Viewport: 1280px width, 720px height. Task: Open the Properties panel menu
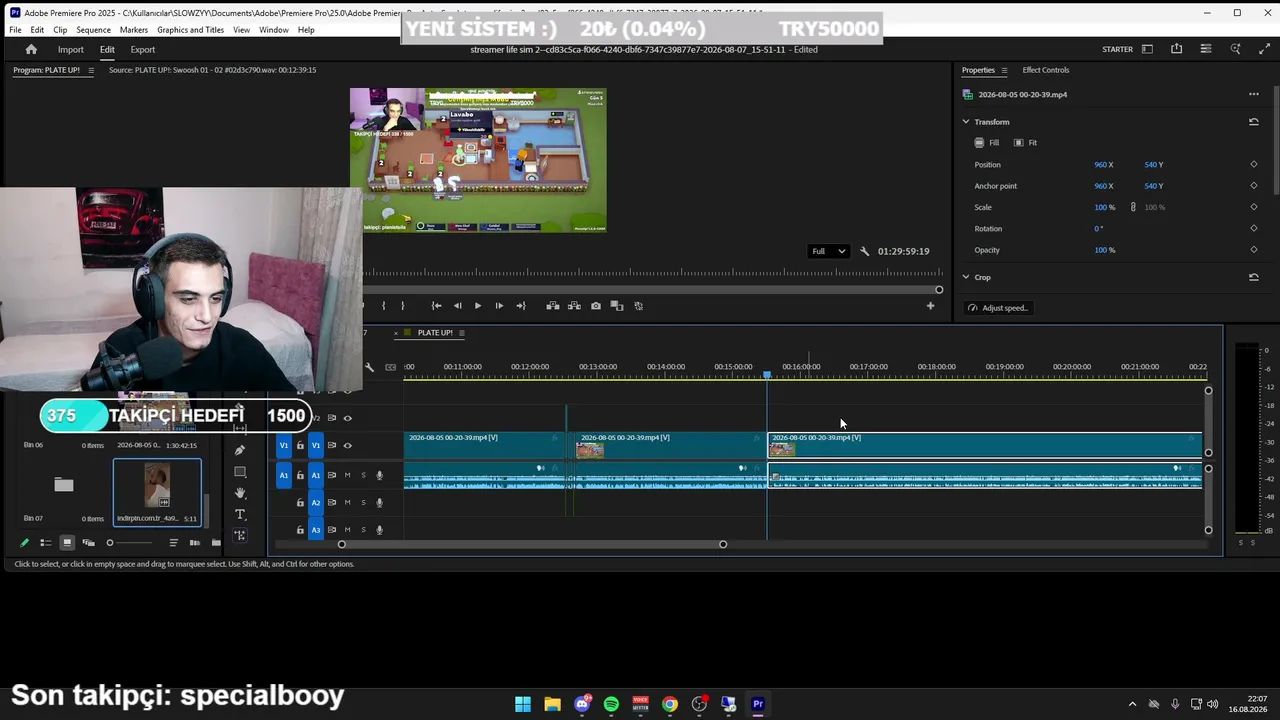(1004, 70)
